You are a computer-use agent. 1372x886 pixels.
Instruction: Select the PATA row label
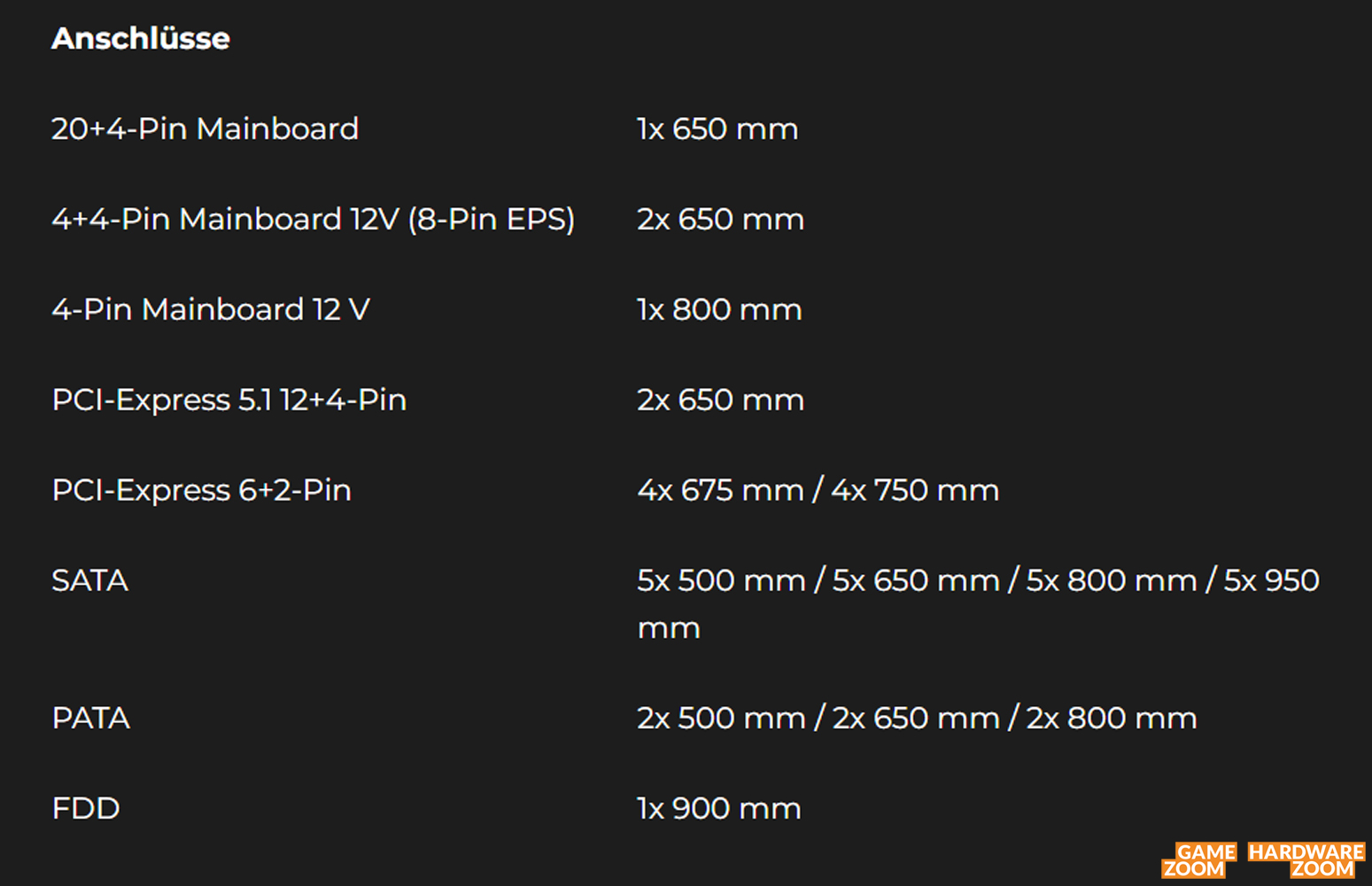(x=91, y=719)
